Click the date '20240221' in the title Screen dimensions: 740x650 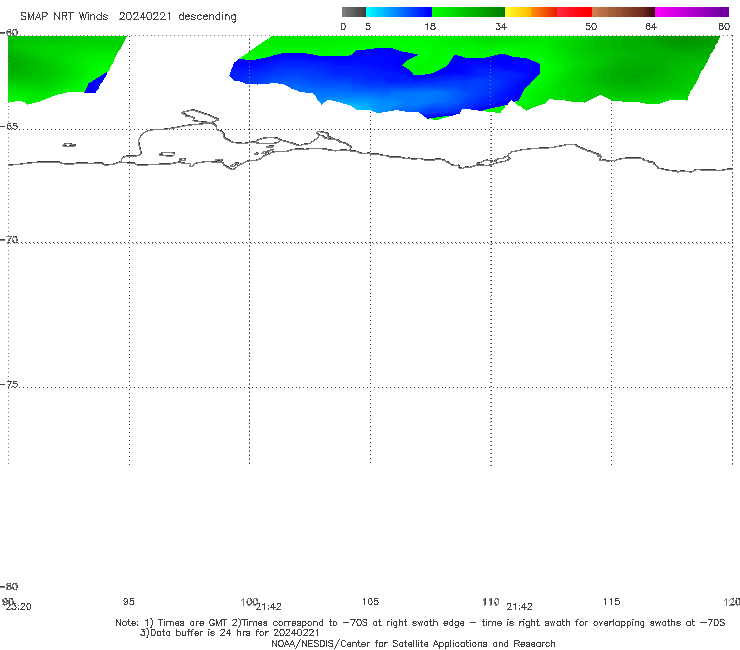[x=145, y=17]
